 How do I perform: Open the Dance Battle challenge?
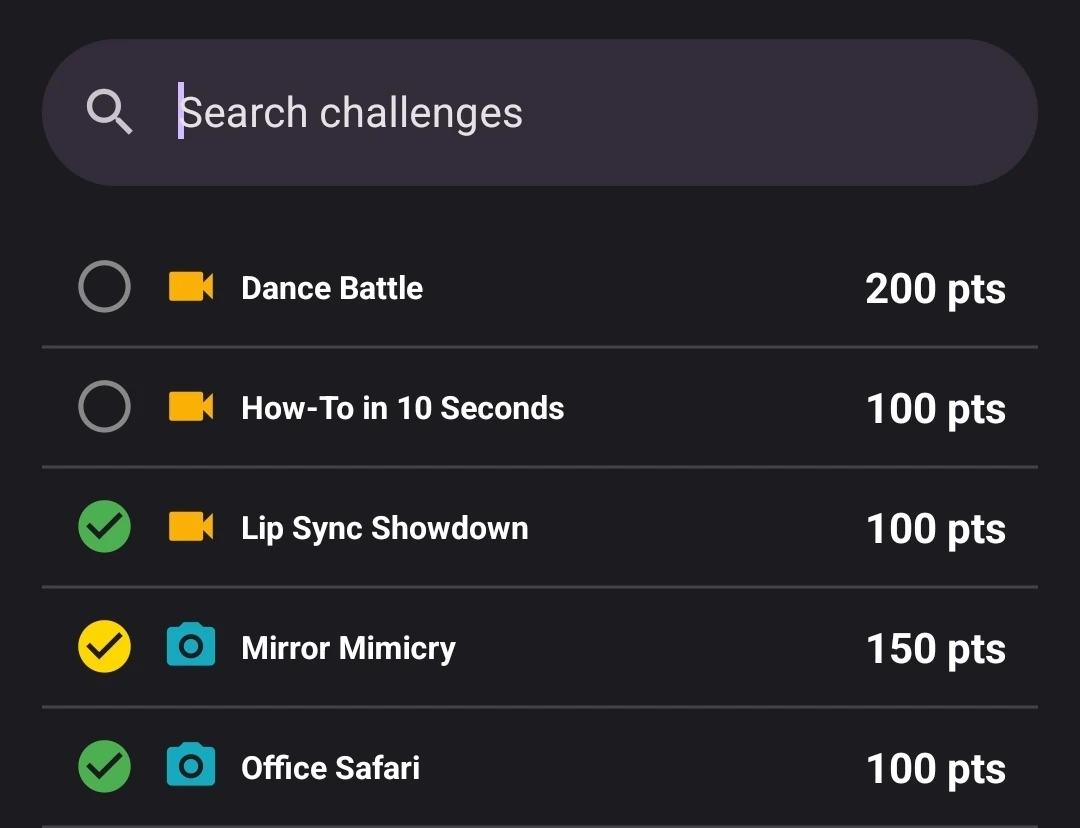[332, 289]
